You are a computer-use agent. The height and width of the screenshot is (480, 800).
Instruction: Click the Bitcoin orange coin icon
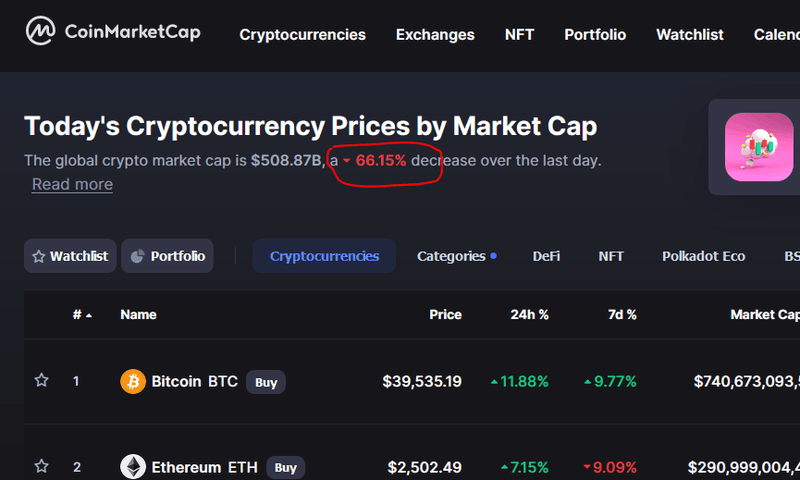pos(132,381)
